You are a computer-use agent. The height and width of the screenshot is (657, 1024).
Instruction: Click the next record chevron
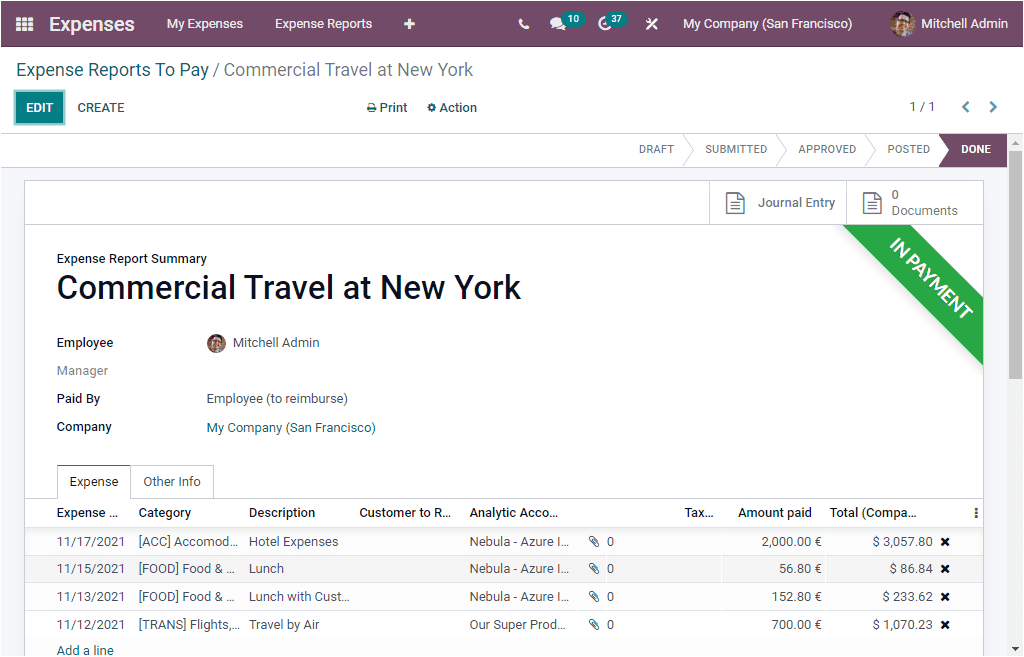click(993, 106)
